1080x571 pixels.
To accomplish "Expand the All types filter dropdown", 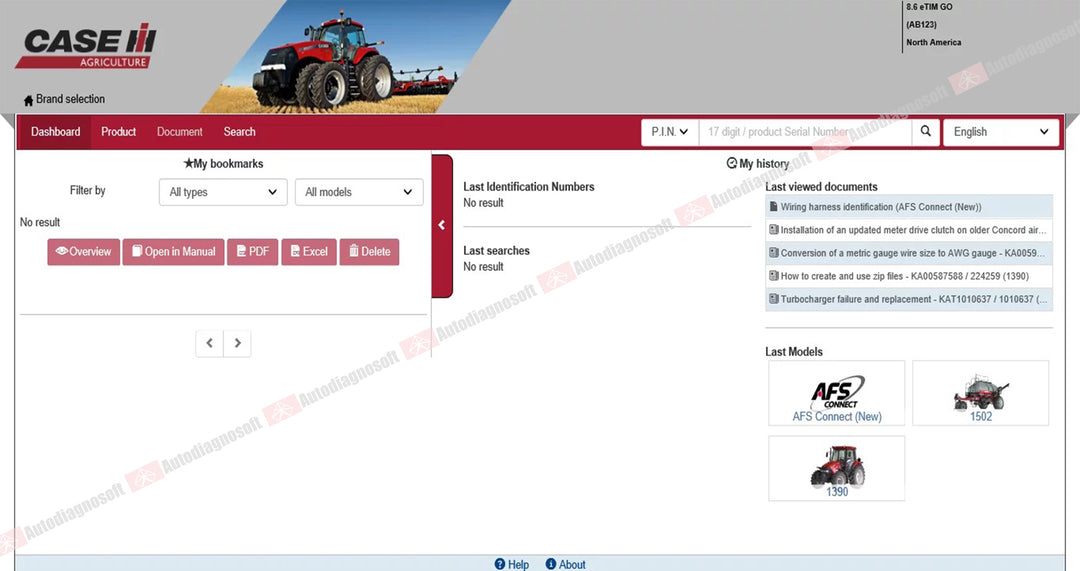I will pyautogui.click(x=223, y=192).
